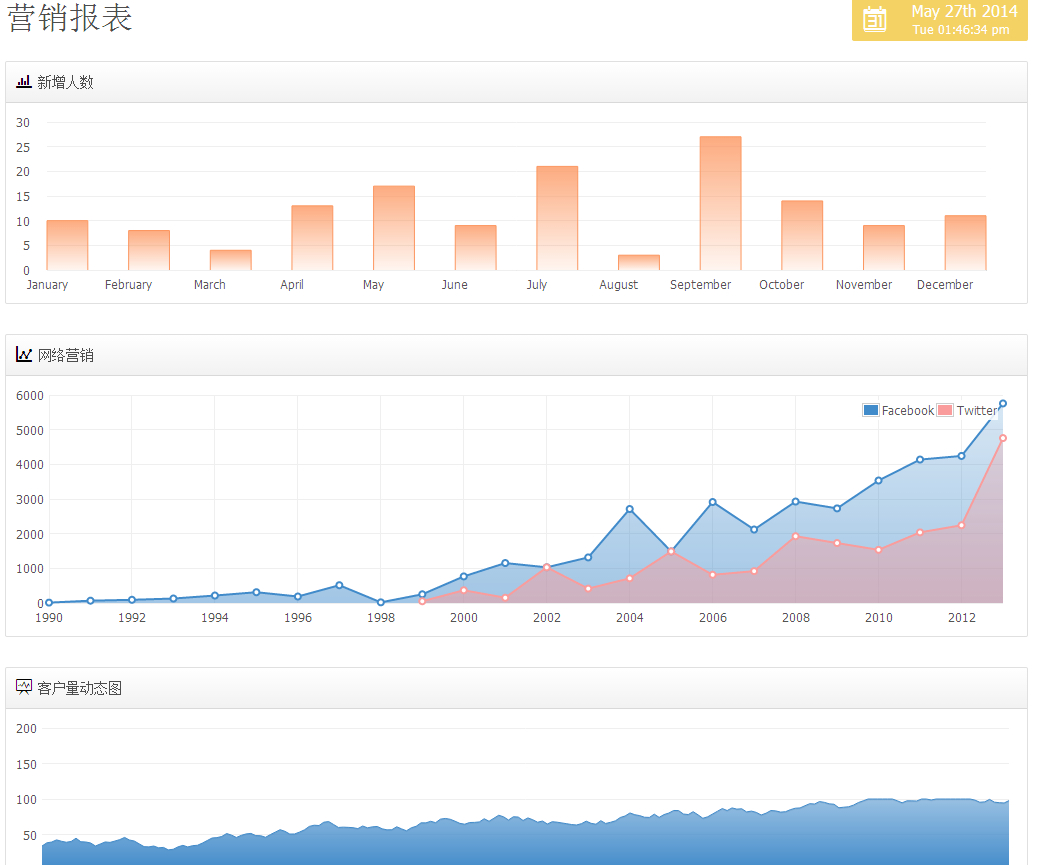Click the 新增人数 panel header text
The image size is (1039, 865).
click(x=65, y=82)
